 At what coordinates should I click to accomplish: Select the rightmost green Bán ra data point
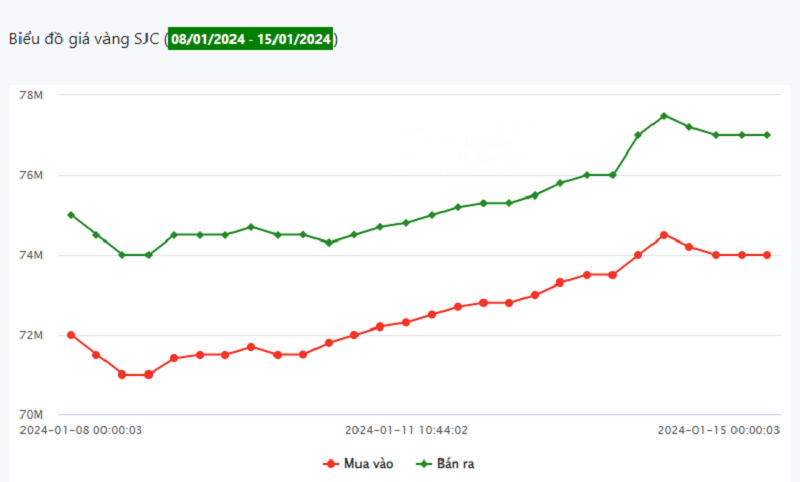tap(767, 135)
